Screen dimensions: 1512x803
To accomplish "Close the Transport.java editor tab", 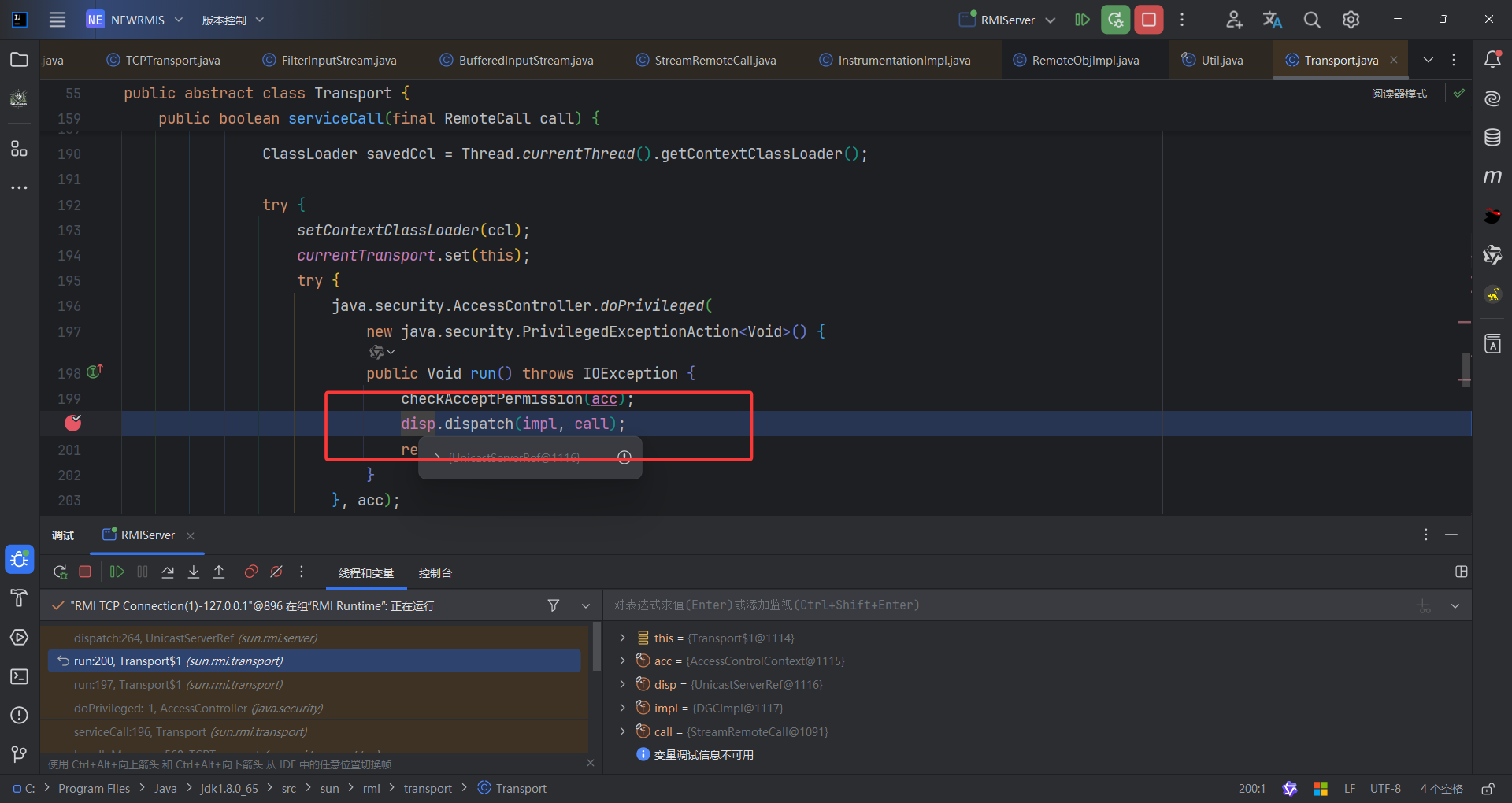I will [x=1394, y=60].
